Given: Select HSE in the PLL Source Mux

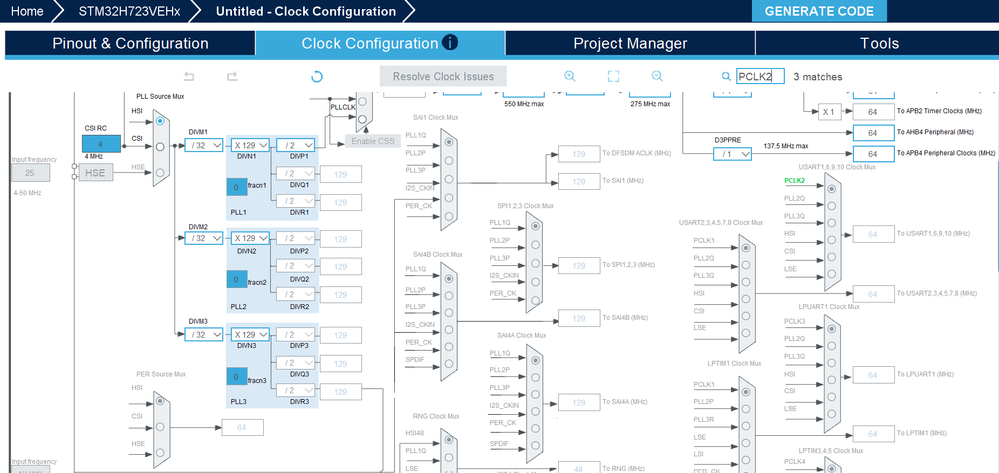Looking at the screenshot, I should (x=160, y=173).
